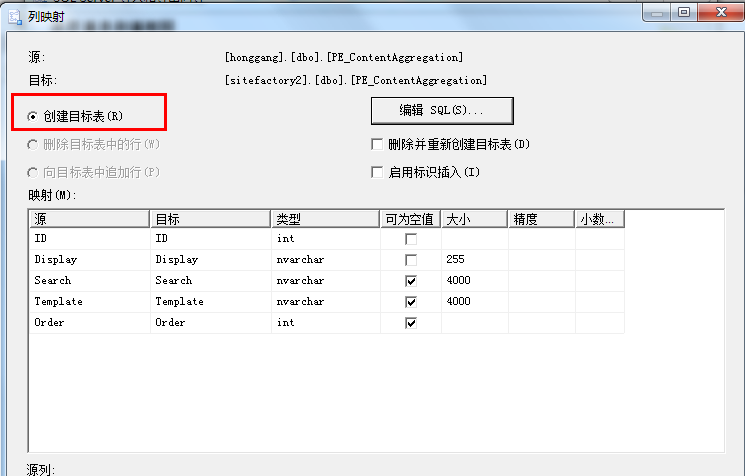Select source cell Order

(89, 323)
